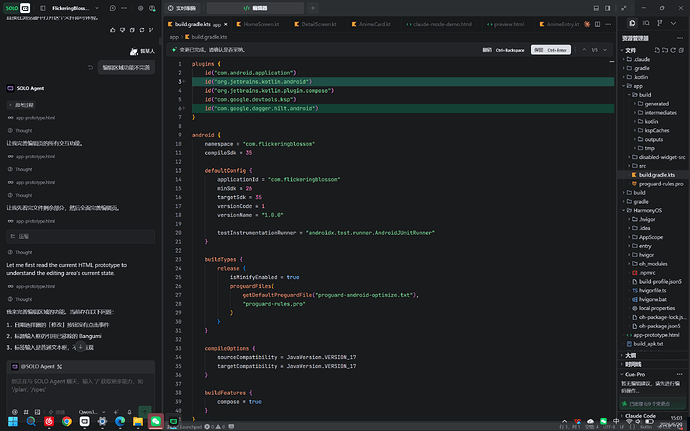Copy the previous agent response

pyautogui.click(x=132, y=30)
